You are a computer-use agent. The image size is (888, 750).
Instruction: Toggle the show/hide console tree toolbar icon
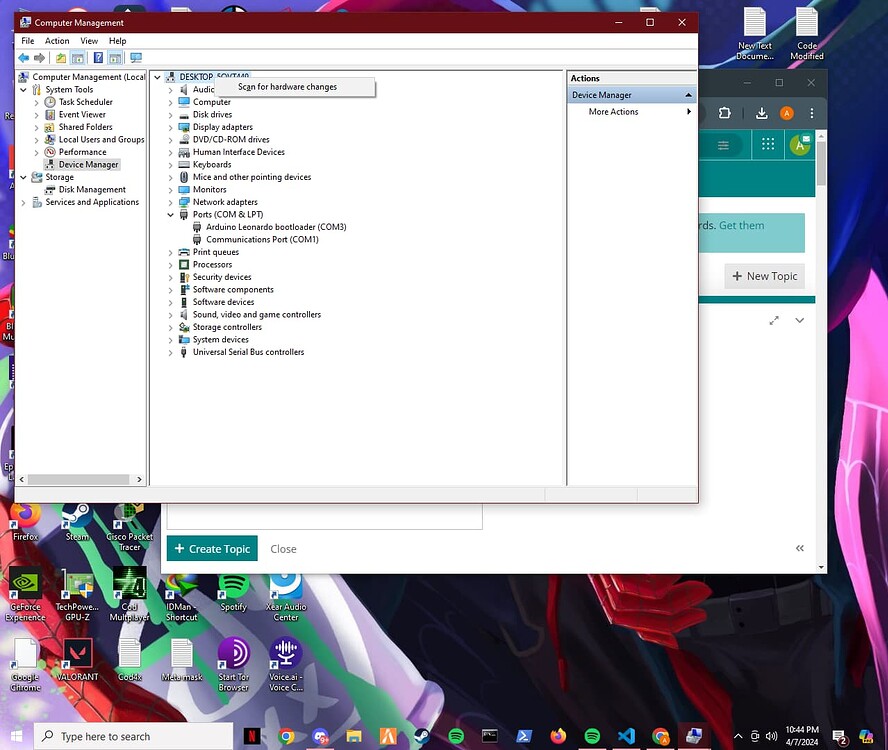[77, 57]
